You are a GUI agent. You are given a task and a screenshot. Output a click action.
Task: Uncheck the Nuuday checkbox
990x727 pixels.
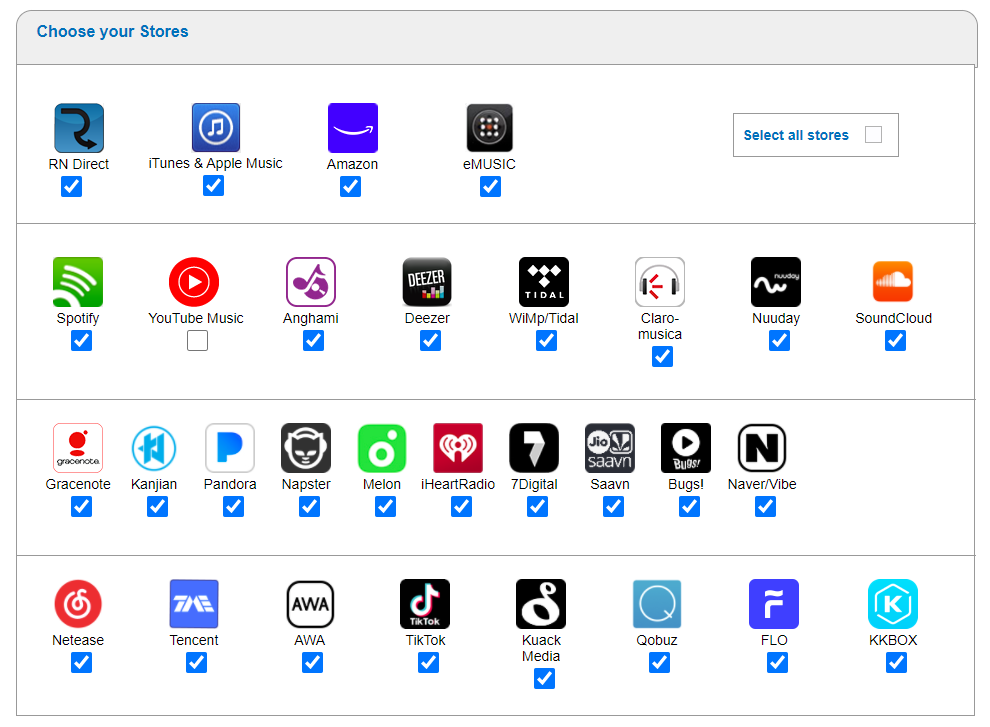[779, 340]
